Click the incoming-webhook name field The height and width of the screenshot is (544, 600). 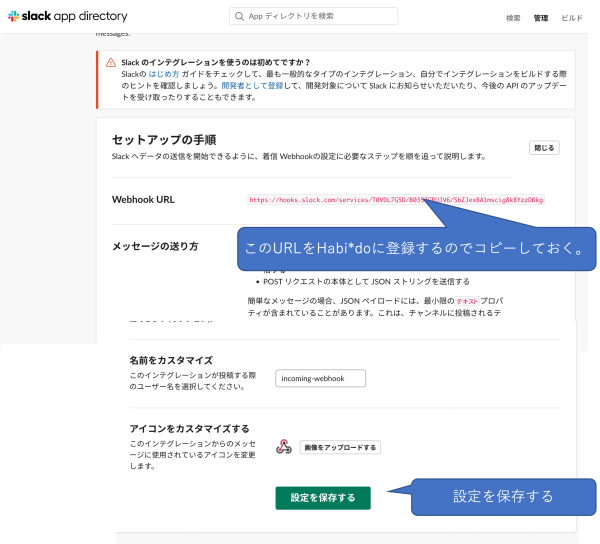320,378
